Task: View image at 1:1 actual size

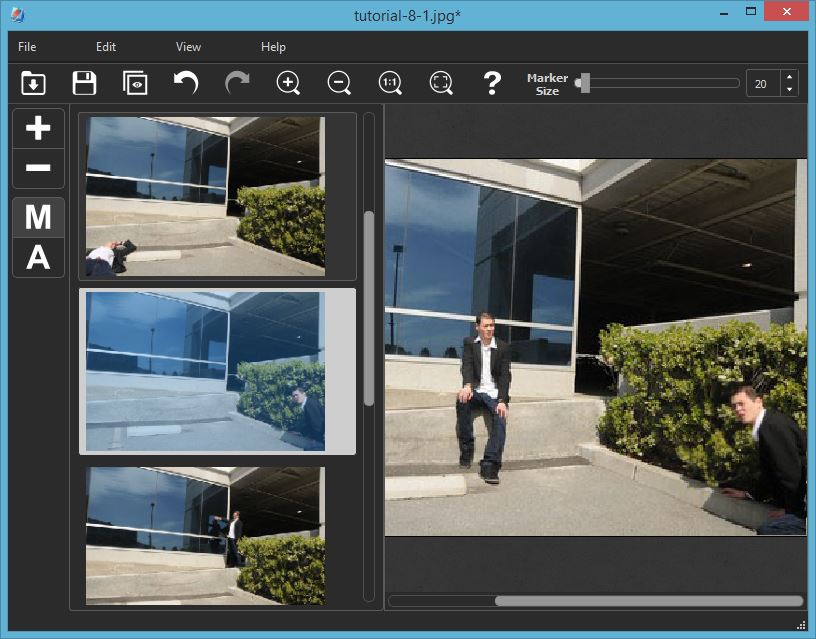Action: pos(389,83)
